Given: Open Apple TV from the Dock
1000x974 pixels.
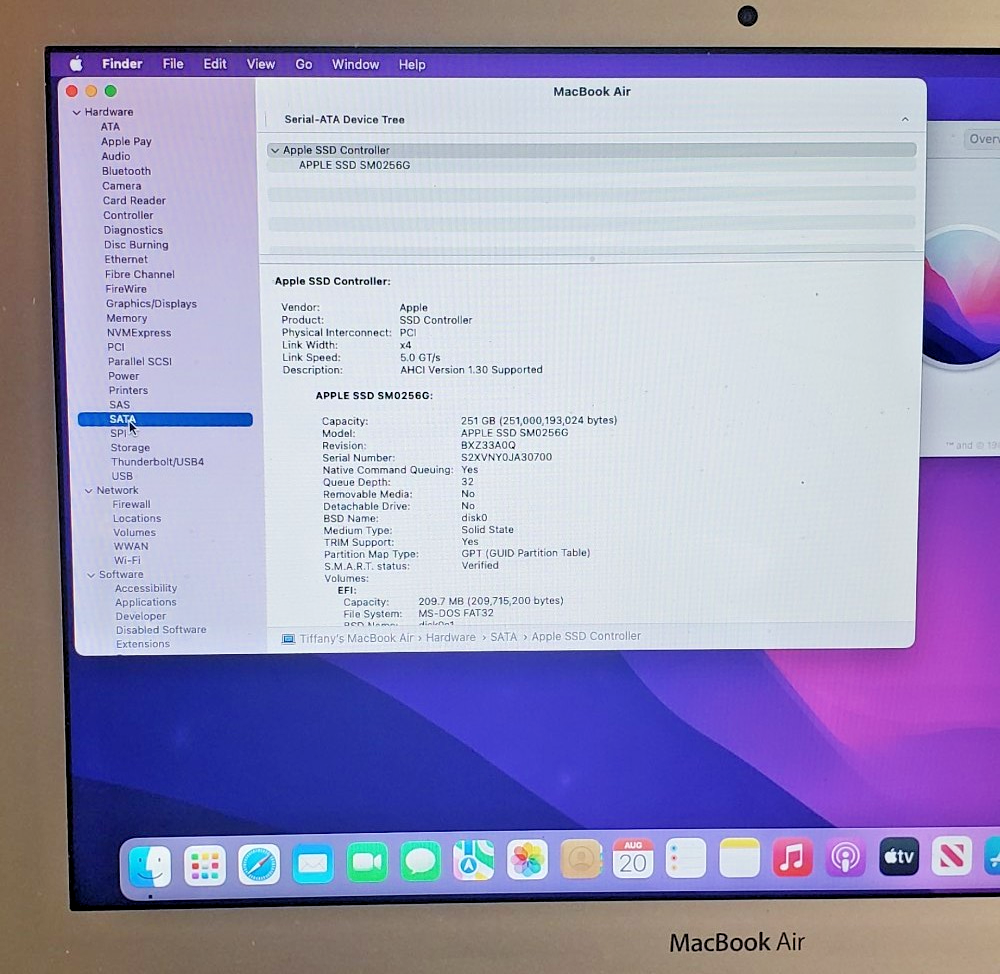Looking at the screenshot, I should (x=899, y=856).
